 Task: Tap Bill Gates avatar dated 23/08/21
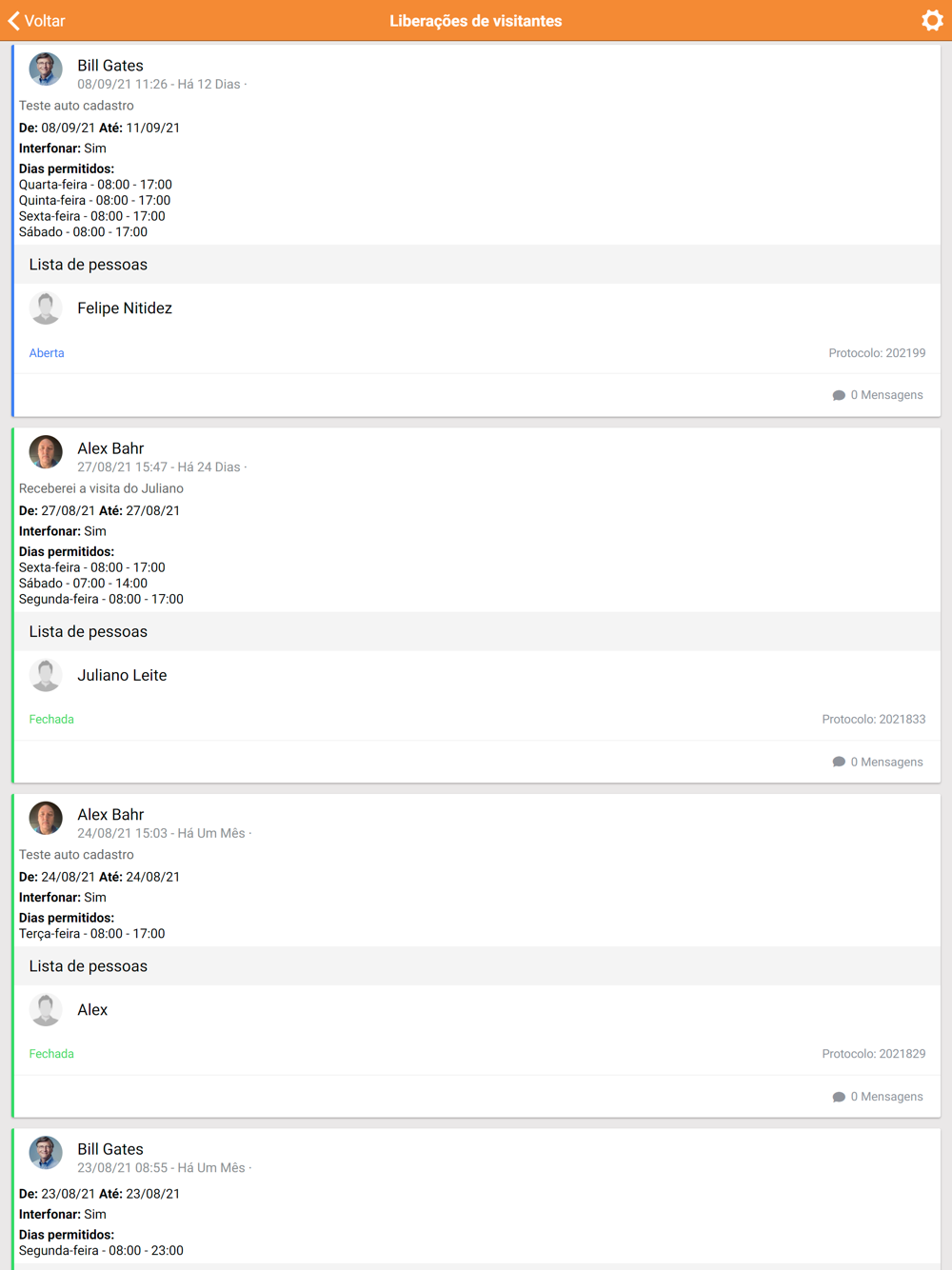click(x=46, y=1152)
